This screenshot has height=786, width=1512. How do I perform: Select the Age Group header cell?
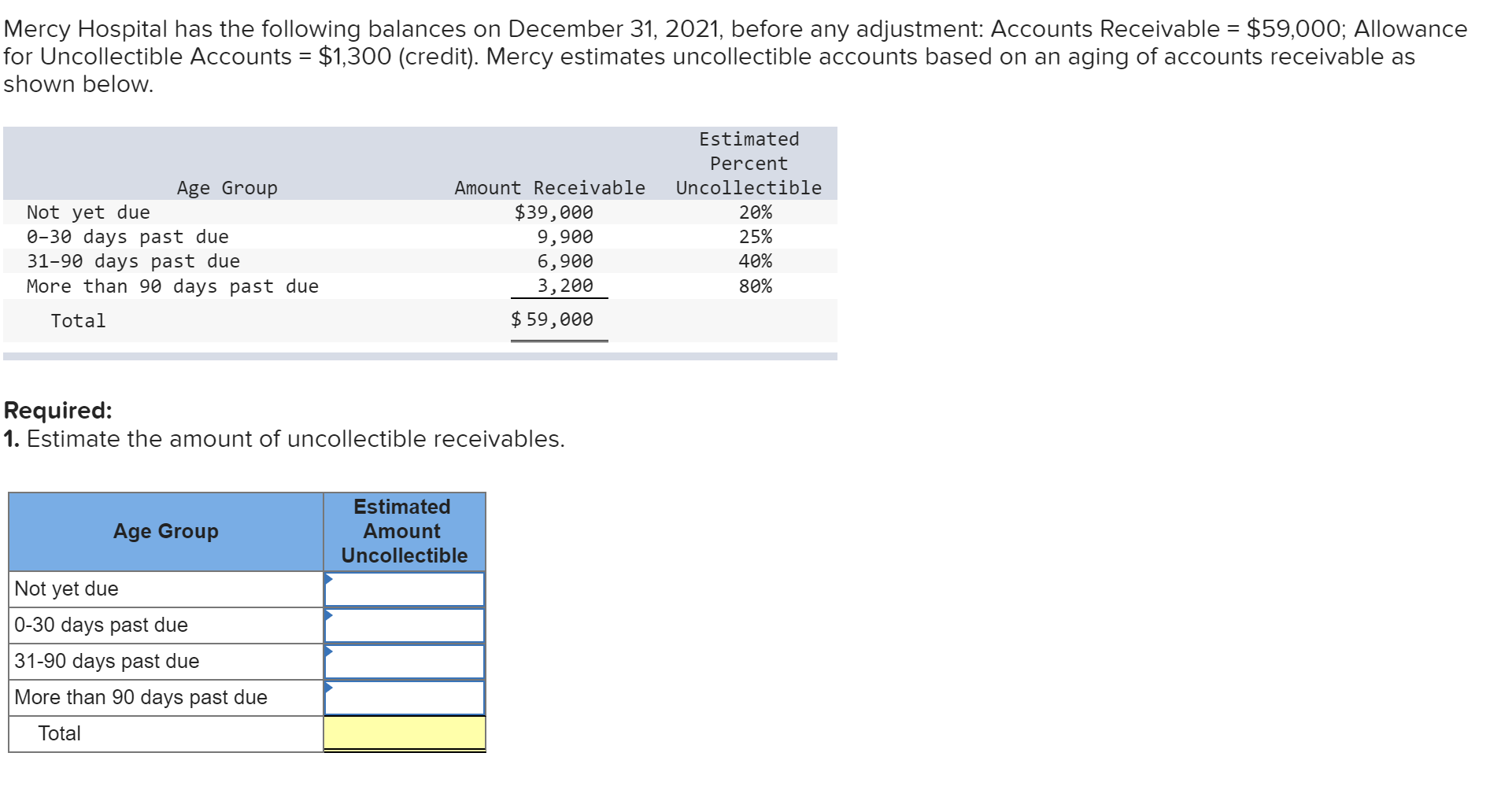(165, 531)
